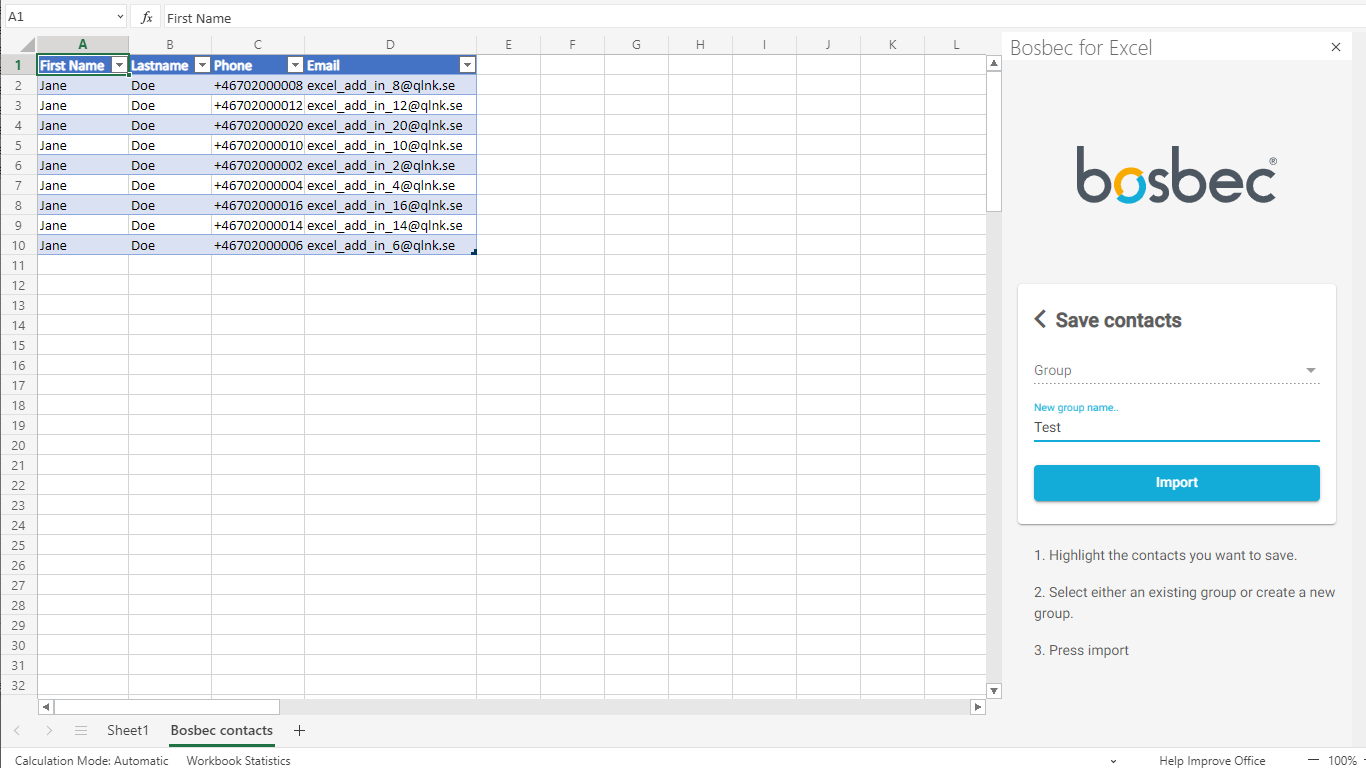Open the Lastname column filter dropdown
This screenshot has height=768, width=1366.
202,65
